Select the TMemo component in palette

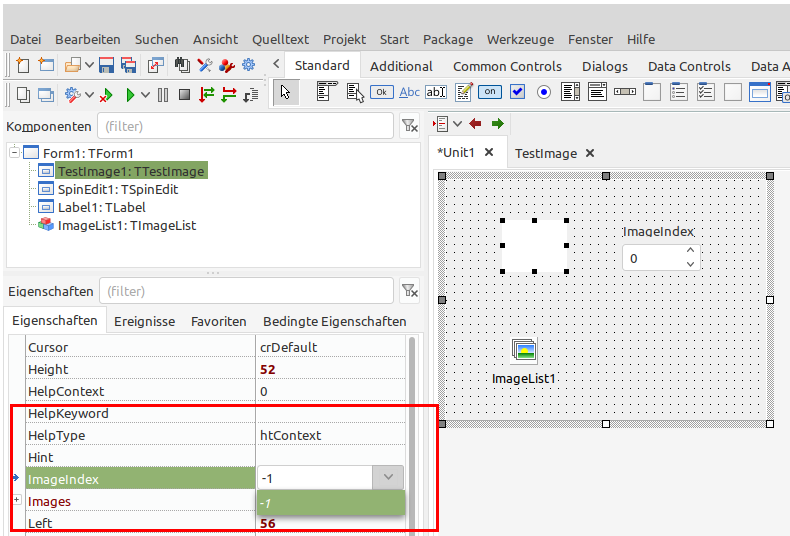click(x=464, y=92)
